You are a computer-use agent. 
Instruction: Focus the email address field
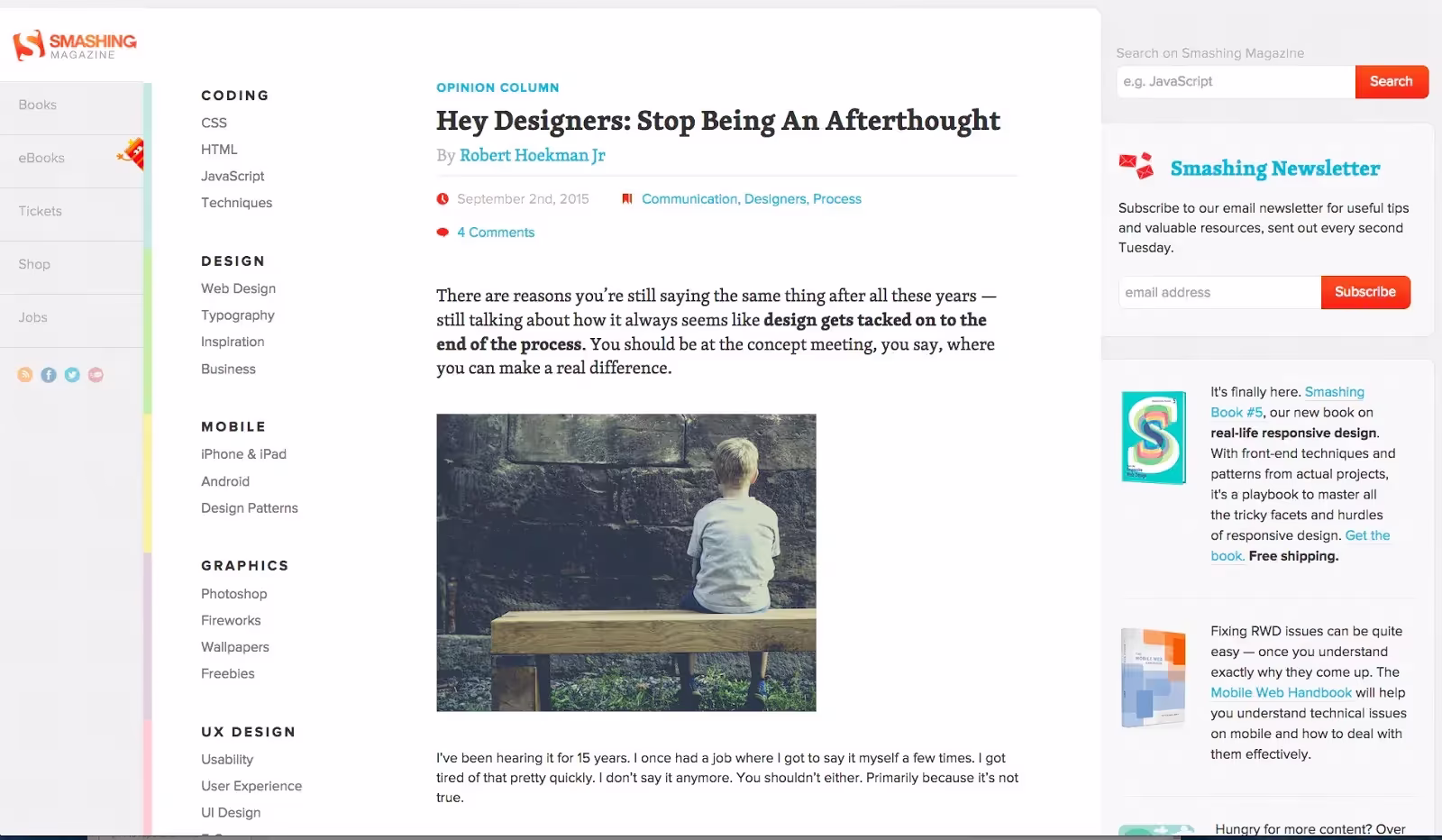(1219, 293)
